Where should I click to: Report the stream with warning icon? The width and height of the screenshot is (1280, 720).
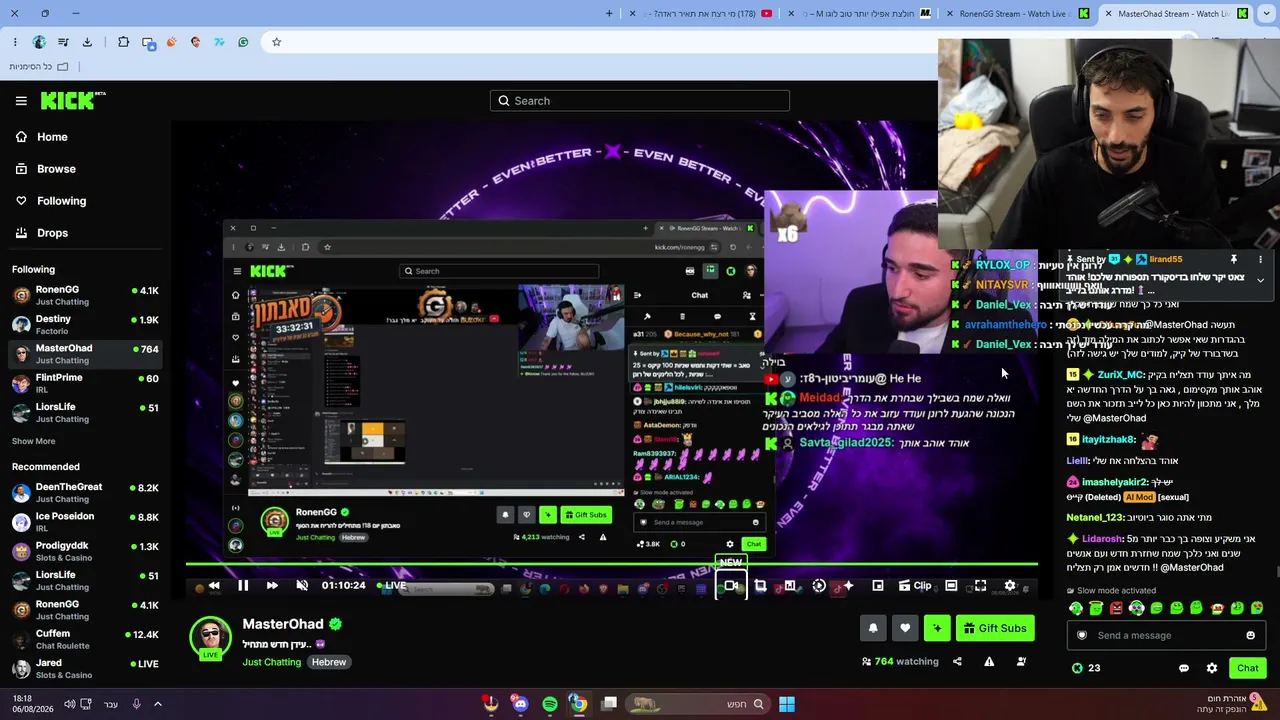pos(989,662)
